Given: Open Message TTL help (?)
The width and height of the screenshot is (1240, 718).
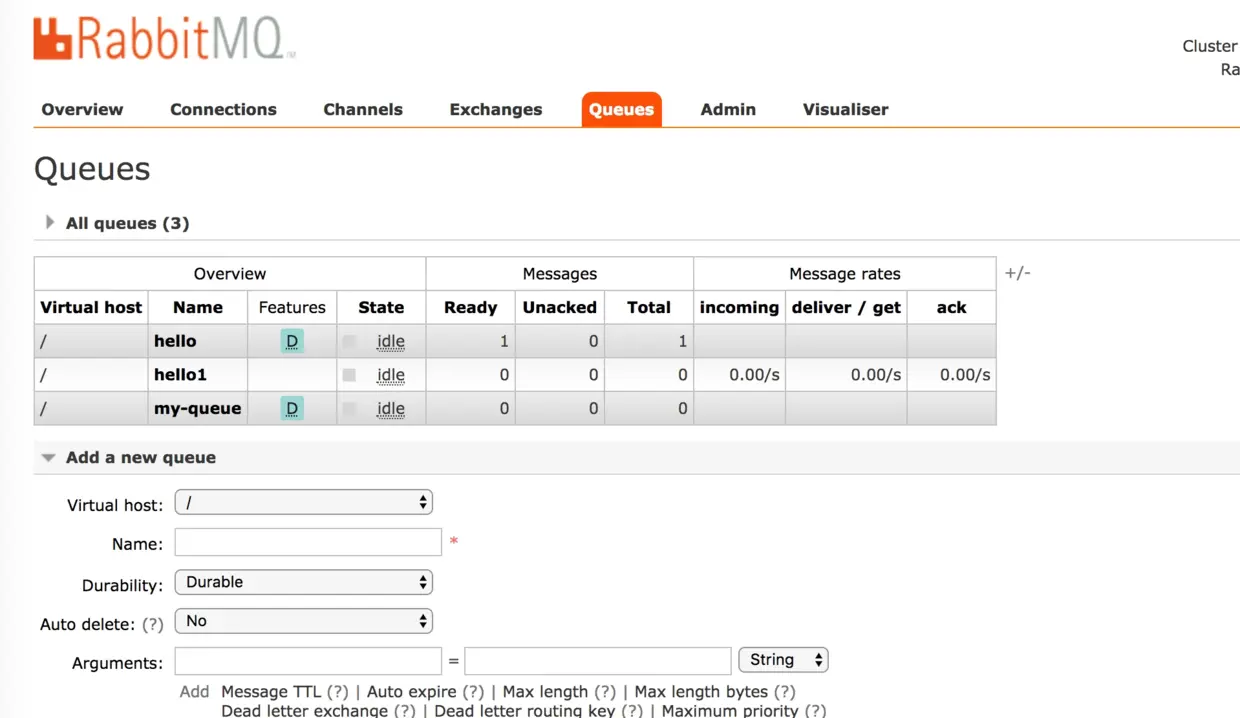Looking at the screenshot, I should tap(338, 691).
